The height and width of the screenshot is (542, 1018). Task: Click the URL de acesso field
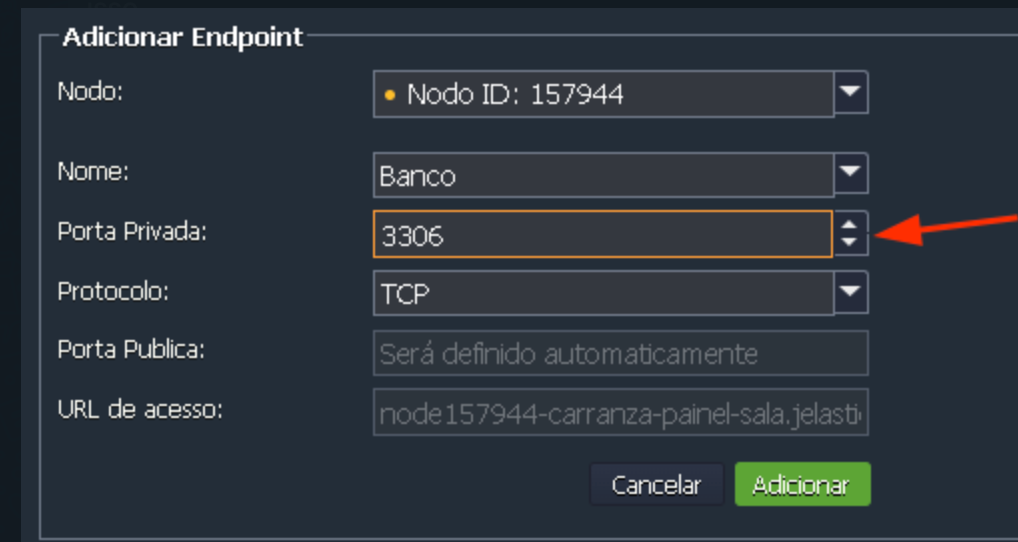(x=620, y=412)
